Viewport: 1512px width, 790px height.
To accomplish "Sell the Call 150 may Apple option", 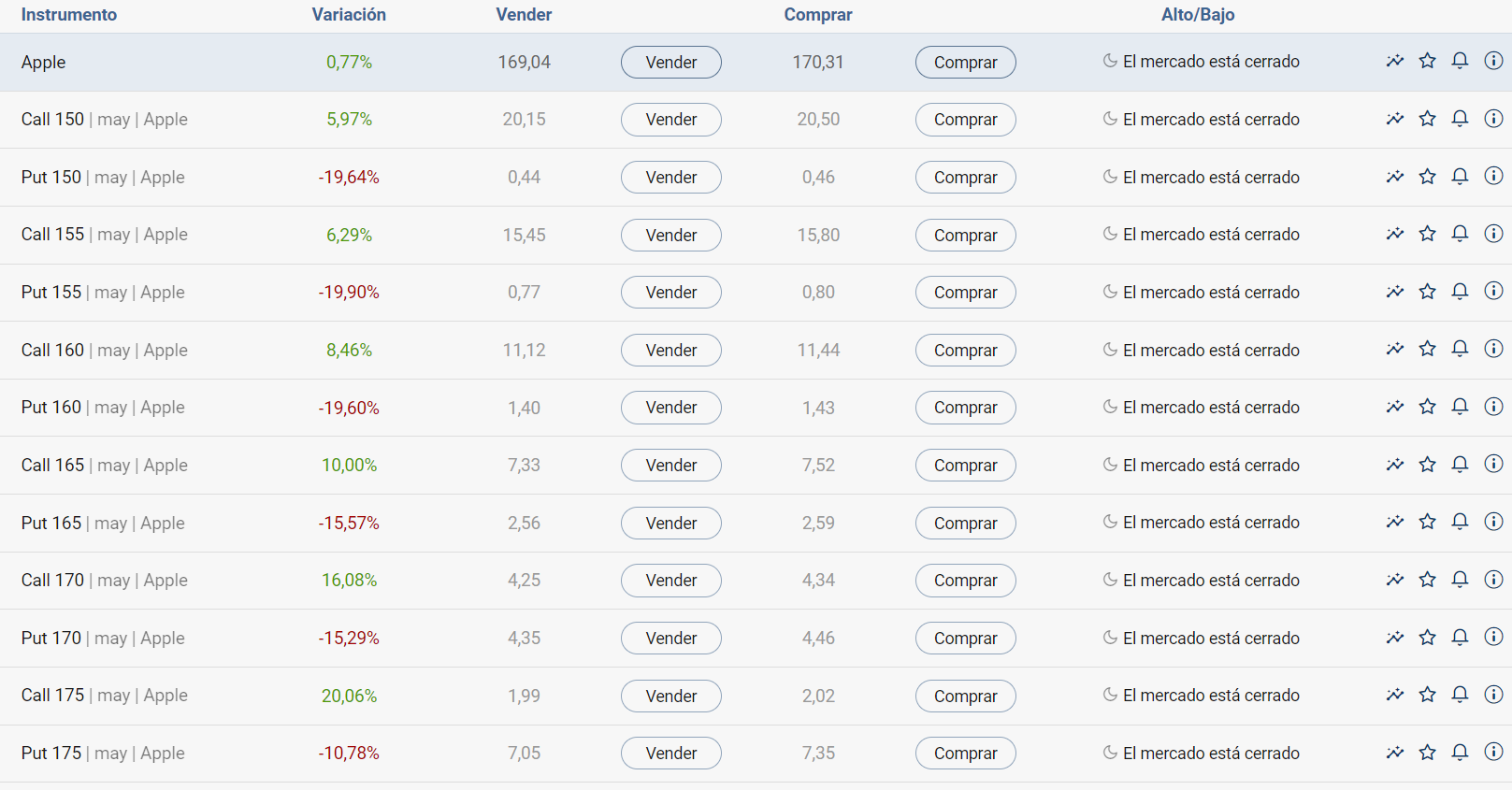I will point(671,120).
